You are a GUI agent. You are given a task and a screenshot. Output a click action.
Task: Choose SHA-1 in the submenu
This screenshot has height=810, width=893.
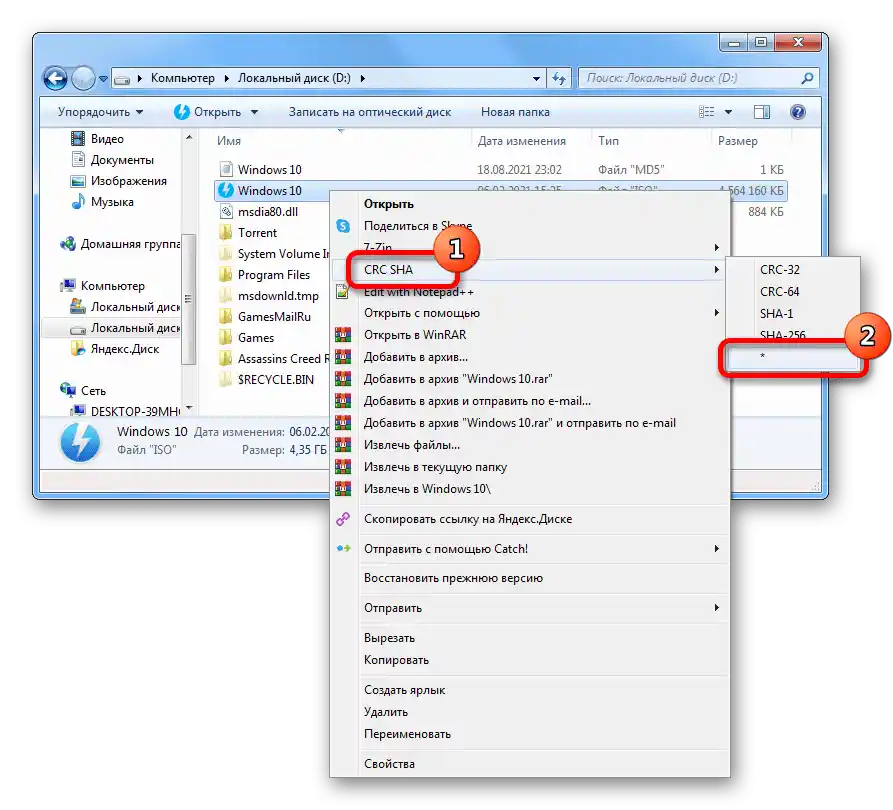point(793,313)
